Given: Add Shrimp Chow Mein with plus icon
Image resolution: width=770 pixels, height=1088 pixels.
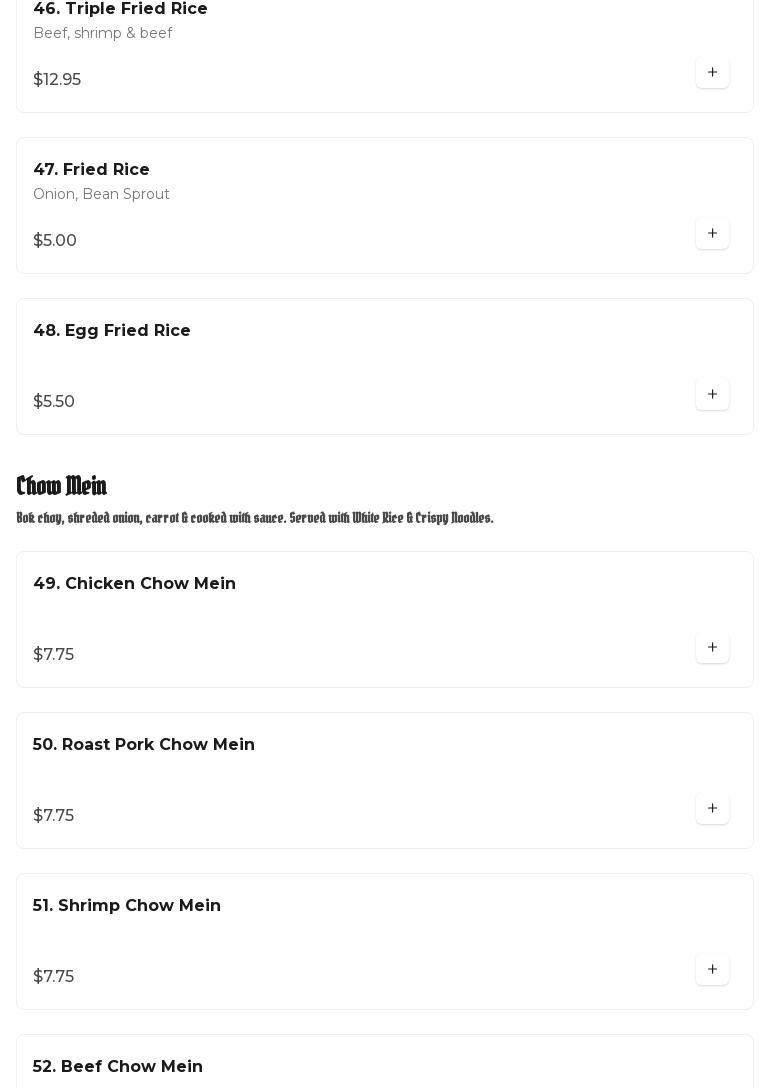Looking at the screenshot, I should pos(712,970).
